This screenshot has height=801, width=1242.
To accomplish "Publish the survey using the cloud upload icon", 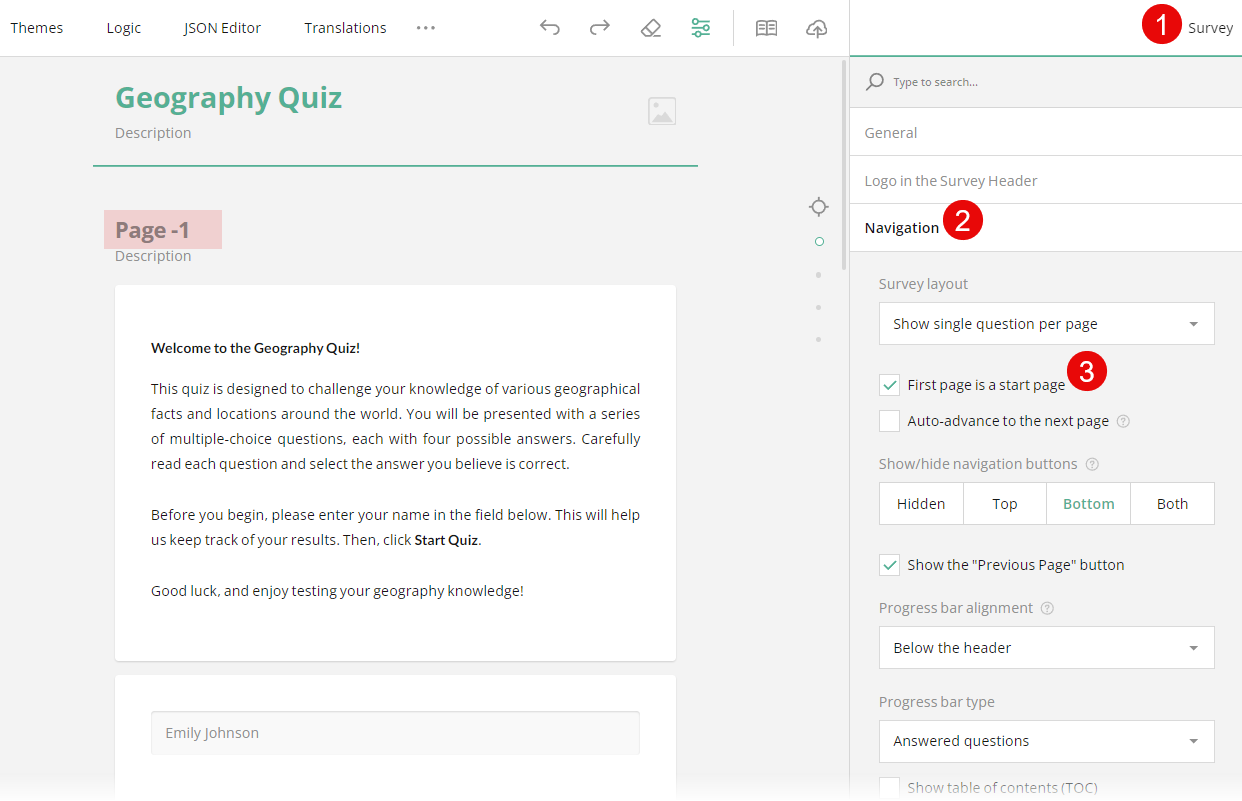I will 817,27.
